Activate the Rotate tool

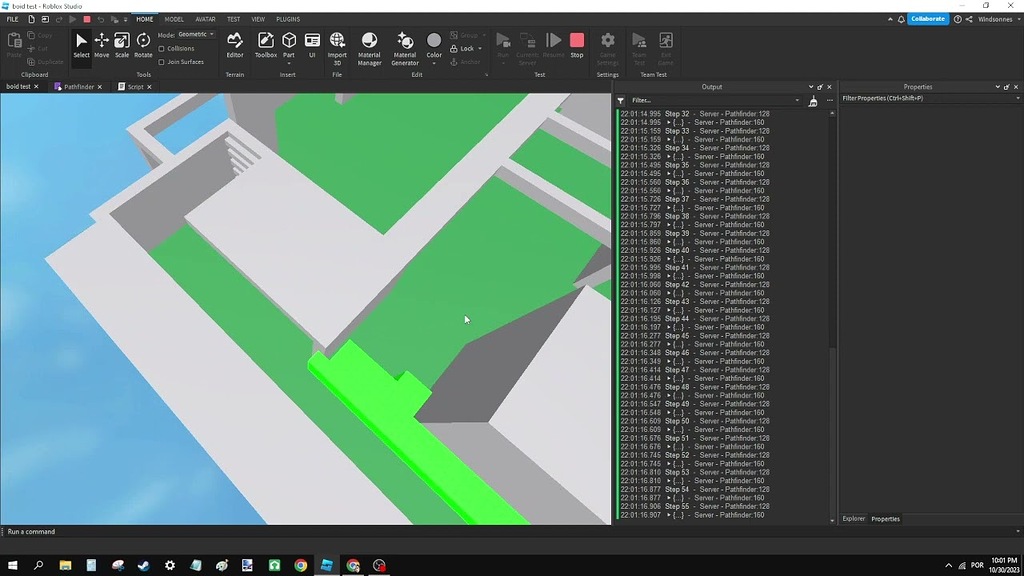click(x=143, y=45)
